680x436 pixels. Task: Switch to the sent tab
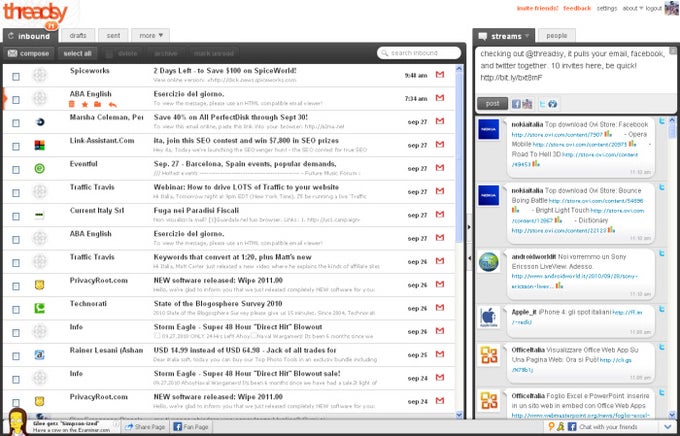[113, 36]
